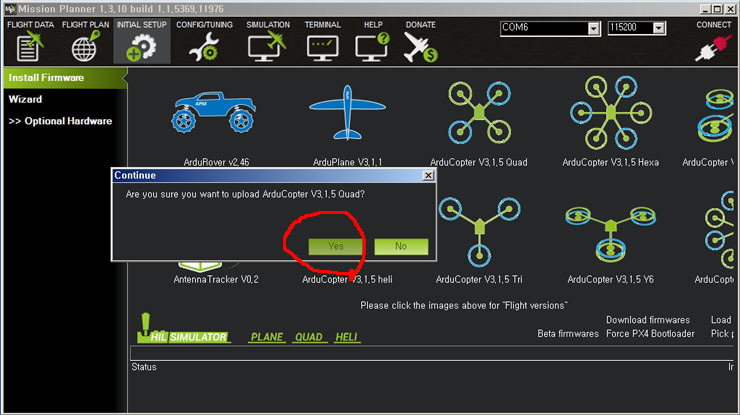This screenshot has height=415, width=740.
Task: Open the Simulation monitor icon
Action: coord(267,46)
